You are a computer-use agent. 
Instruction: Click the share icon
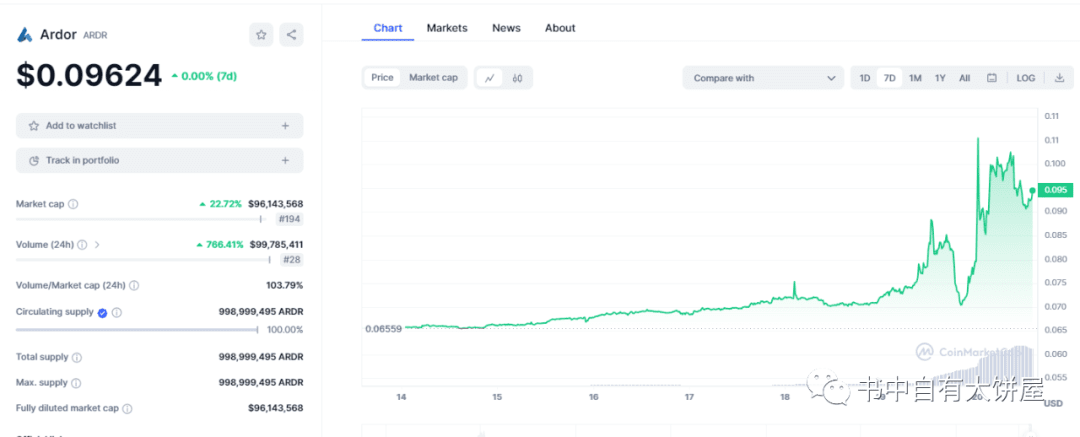[x=291, y=35]
